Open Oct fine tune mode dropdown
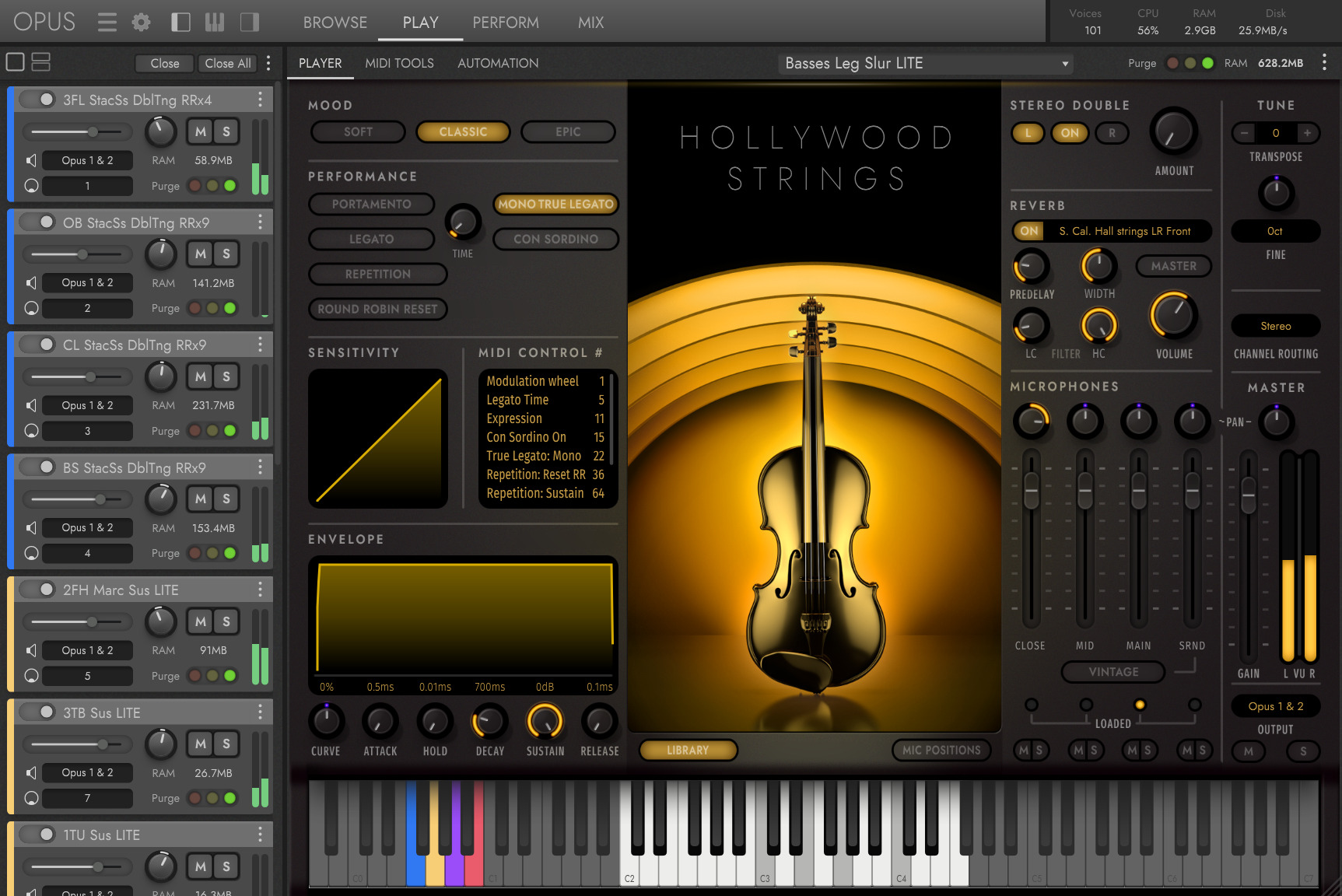Image resolution: width=1342 pixels, height=896 pixels. (1275, 231)
